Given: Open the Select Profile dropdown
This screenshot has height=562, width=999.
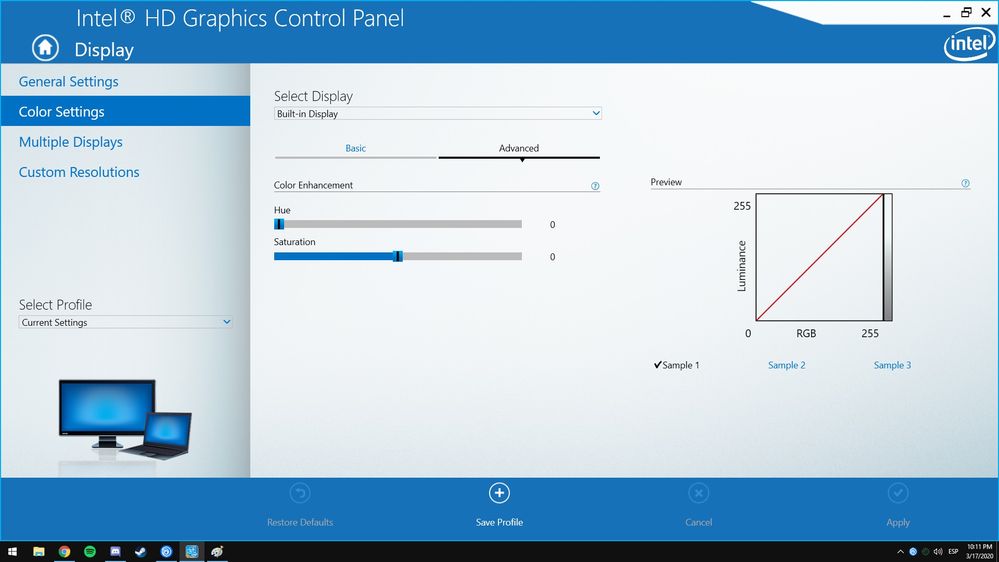Looking at the screenshot, I should click(126, 322).
